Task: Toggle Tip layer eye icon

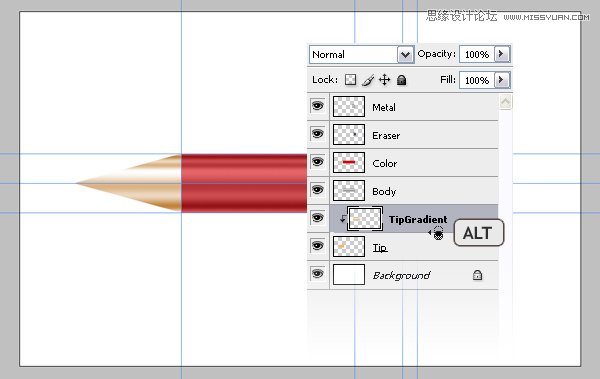Action: 317,245
